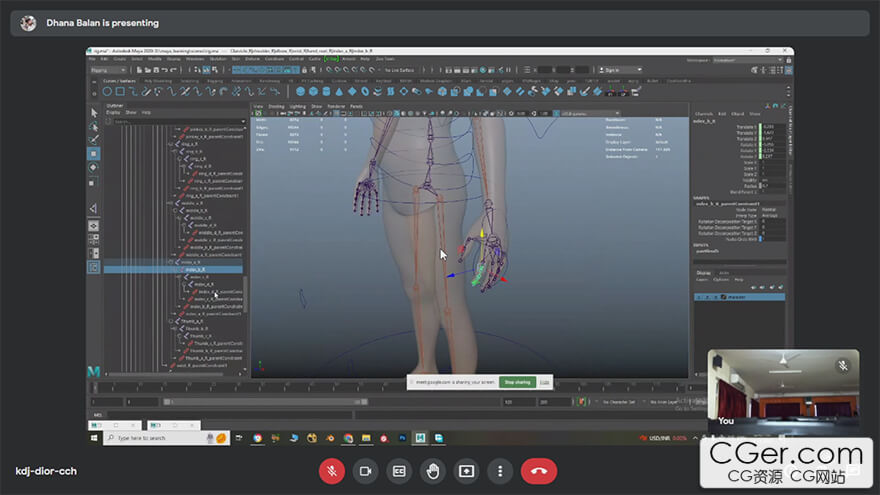Collapse the ring_a_R node in Outliner
880x495 pixels.
171,144
